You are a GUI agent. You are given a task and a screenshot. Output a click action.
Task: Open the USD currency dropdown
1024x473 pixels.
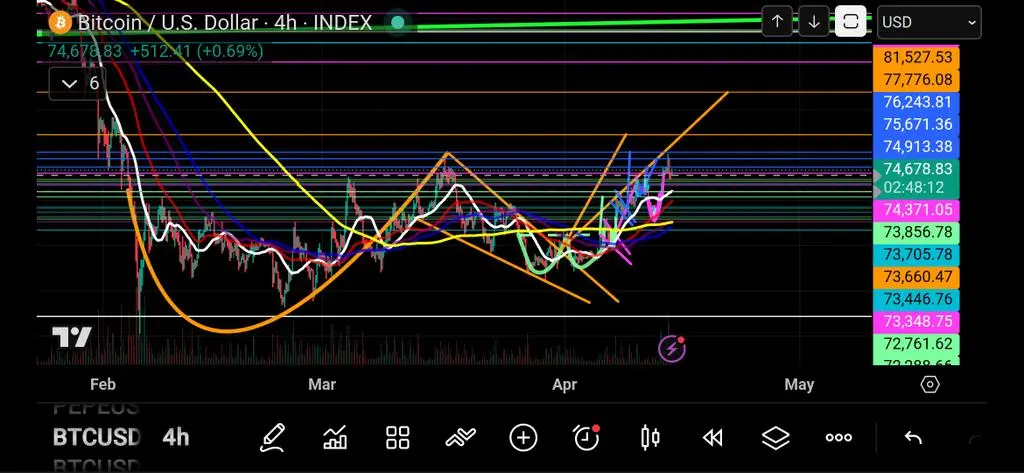(x=929, y=22)
